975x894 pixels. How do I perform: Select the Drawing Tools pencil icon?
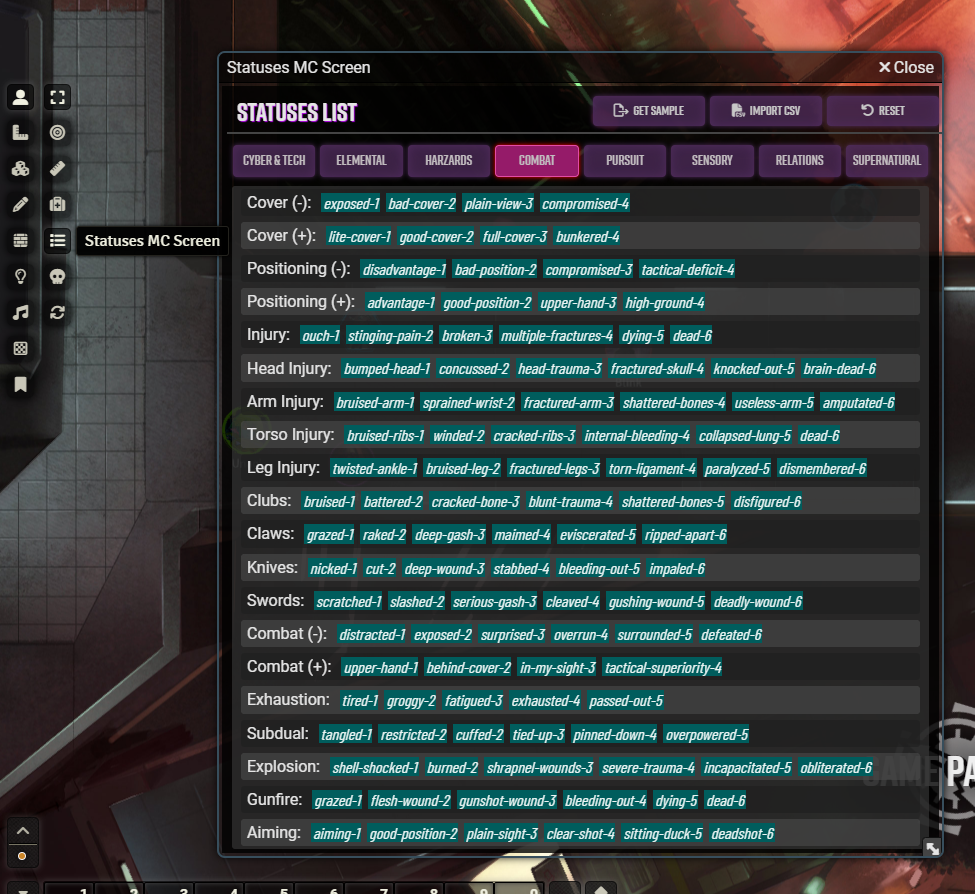click(20, 205)
